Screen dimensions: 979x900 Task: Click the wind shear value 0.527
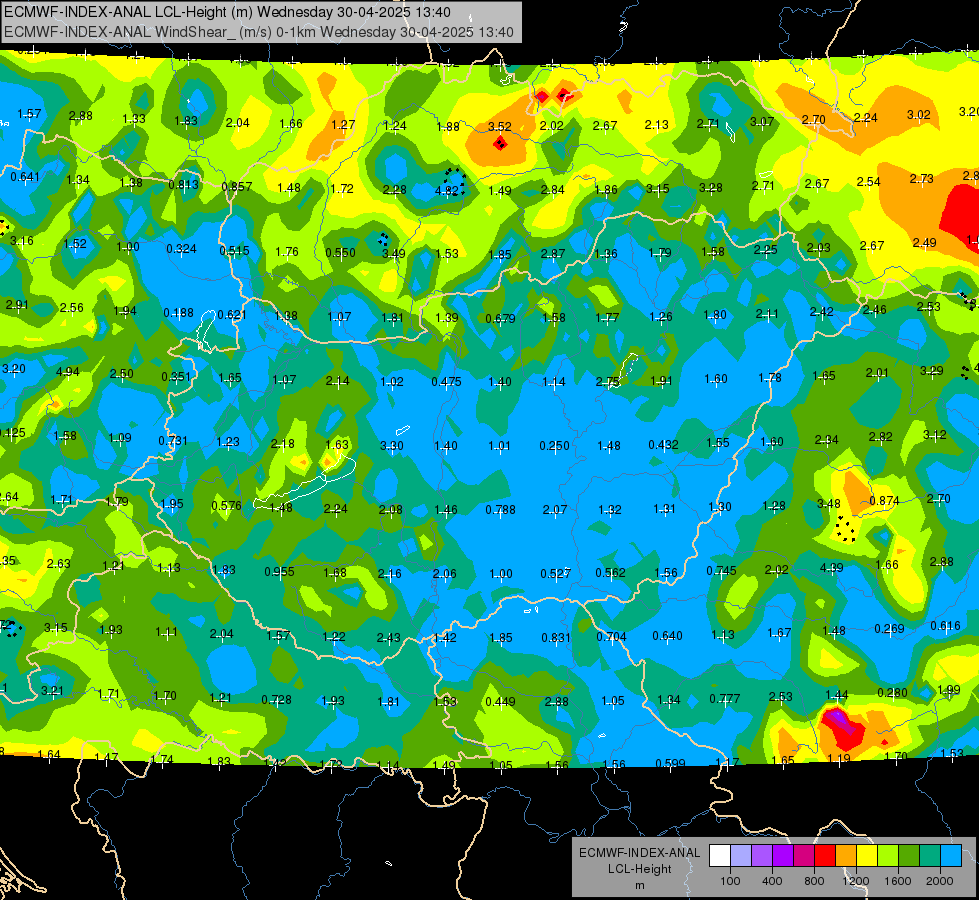tap(555, 574)
